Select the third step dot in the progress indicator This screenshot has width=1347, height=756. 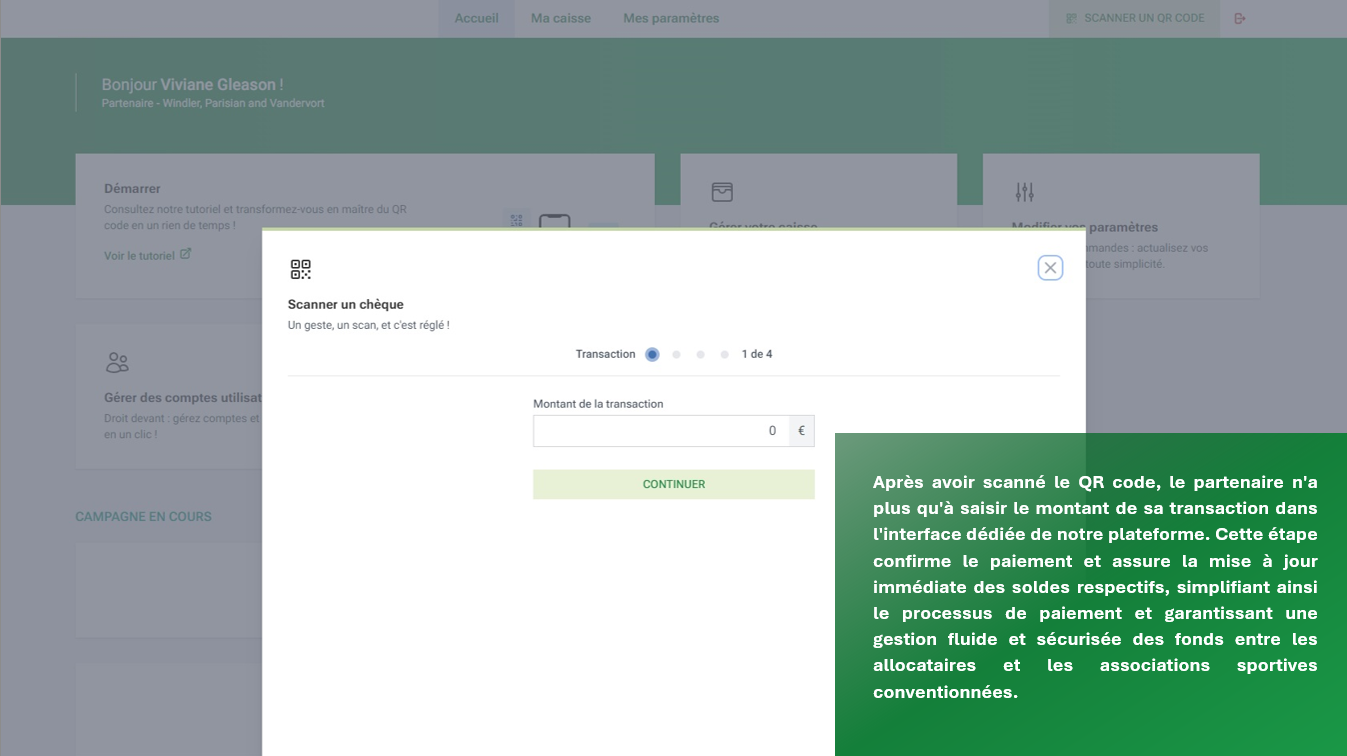point(700,354)
